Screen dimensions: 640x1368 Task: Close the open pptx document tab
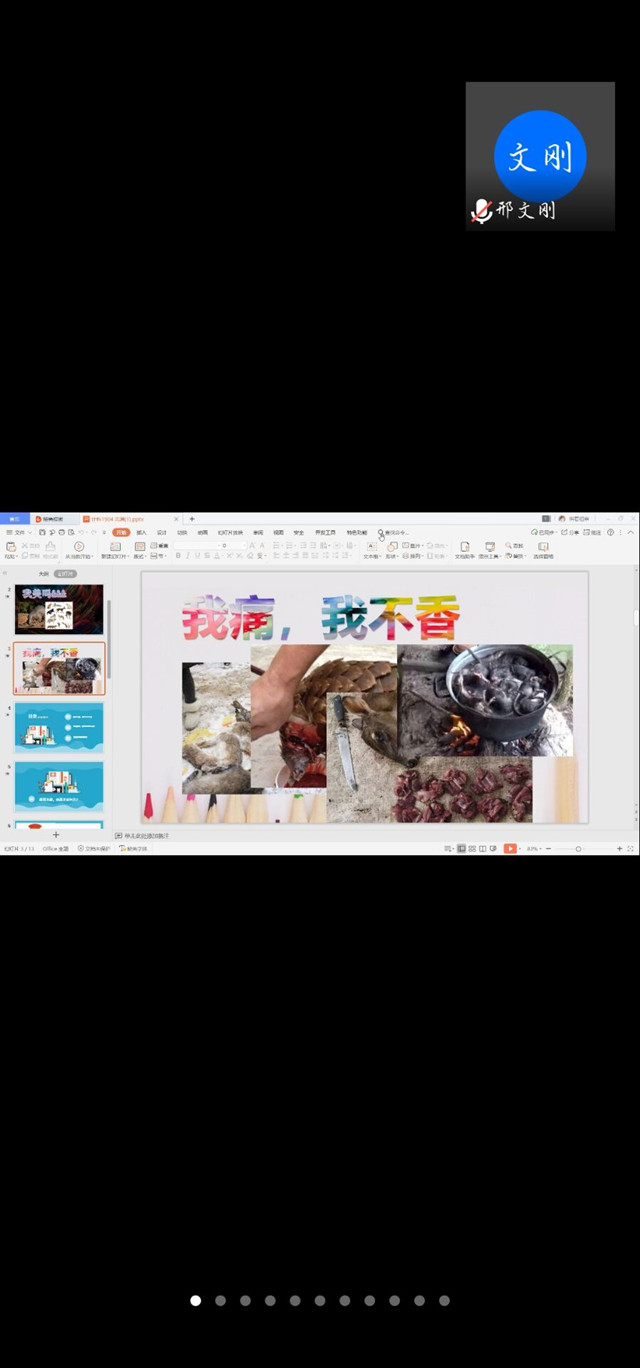point(176,519)
